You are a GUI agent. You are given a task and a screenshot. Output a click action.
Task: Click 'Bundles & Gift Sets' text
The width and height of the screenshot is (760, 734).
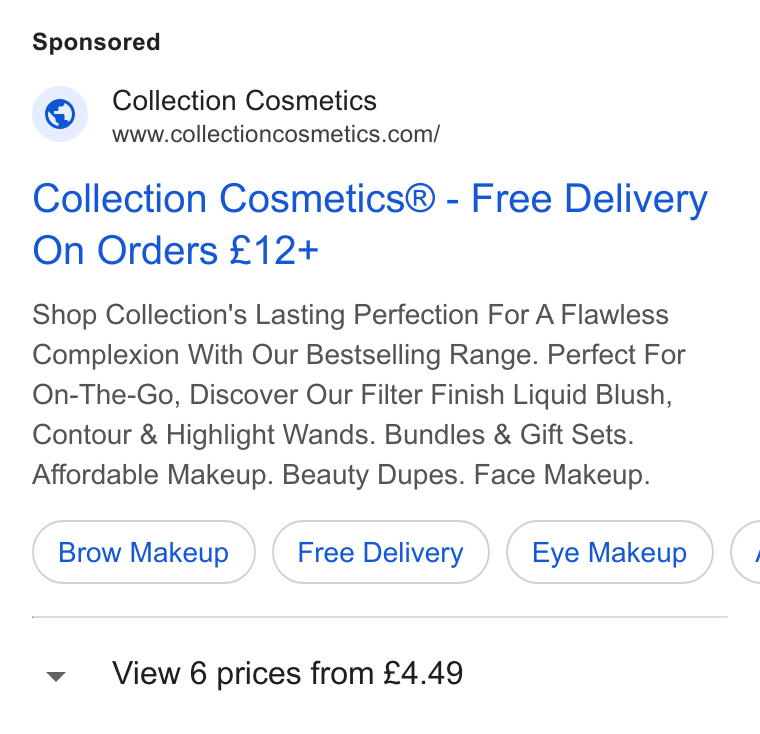[x=509, y=434]
